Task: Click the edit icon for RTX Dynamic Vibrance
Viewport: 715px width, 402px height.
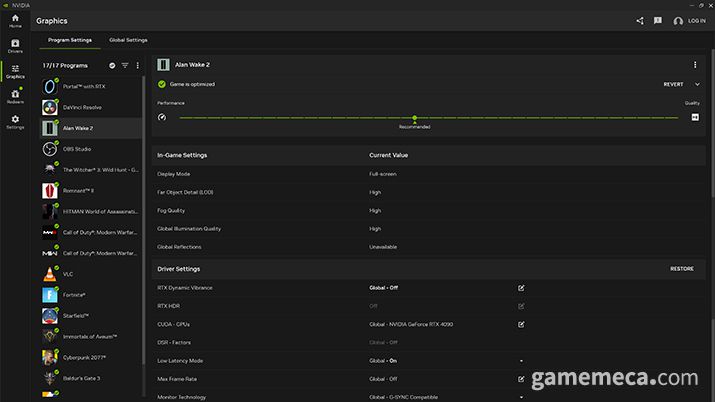Action: click(x=521, y=288)
